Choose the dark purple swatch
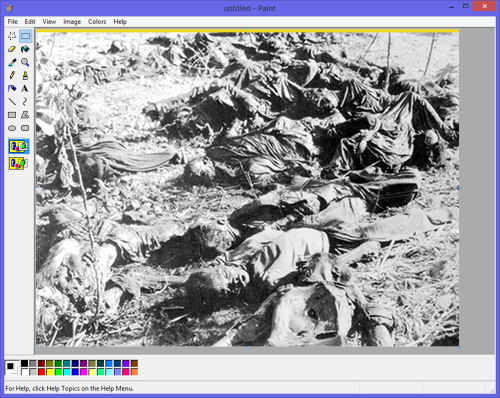The height and width of the screenshot is (398, 500). [x=84, y=363]
